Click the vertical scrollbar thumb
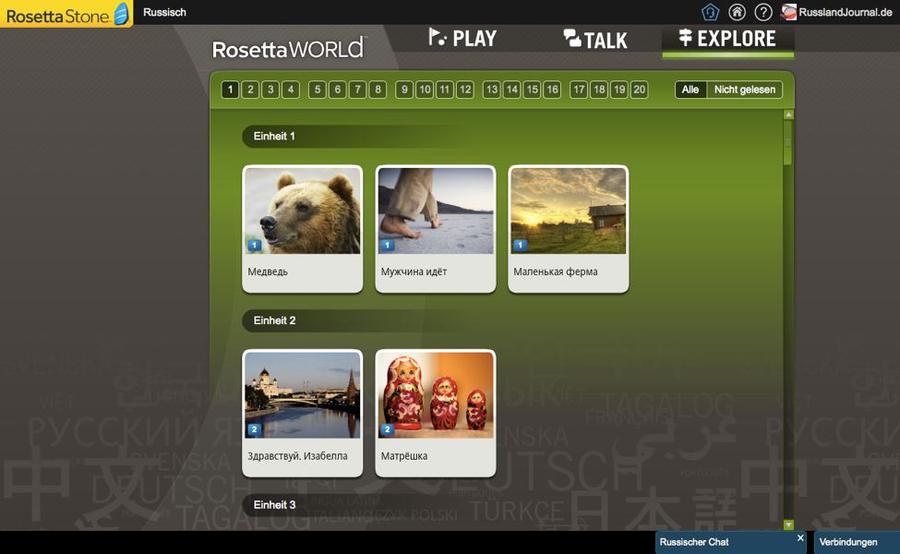900x554 pixels. point(788,143)
